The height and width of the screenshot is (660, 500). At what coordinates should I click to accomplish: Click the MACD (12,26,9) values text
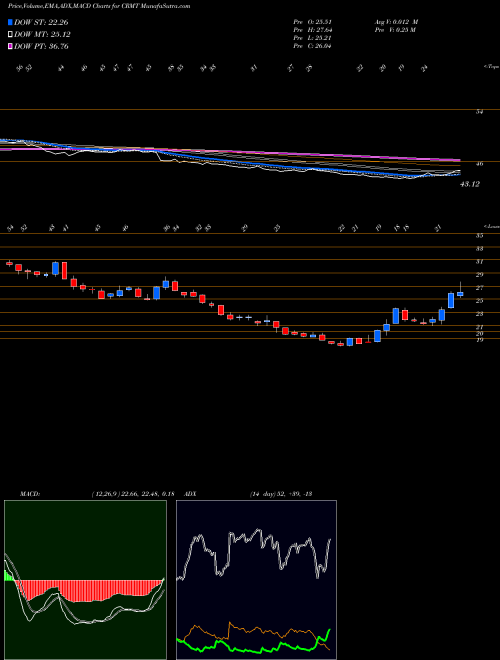coord(133,494)
